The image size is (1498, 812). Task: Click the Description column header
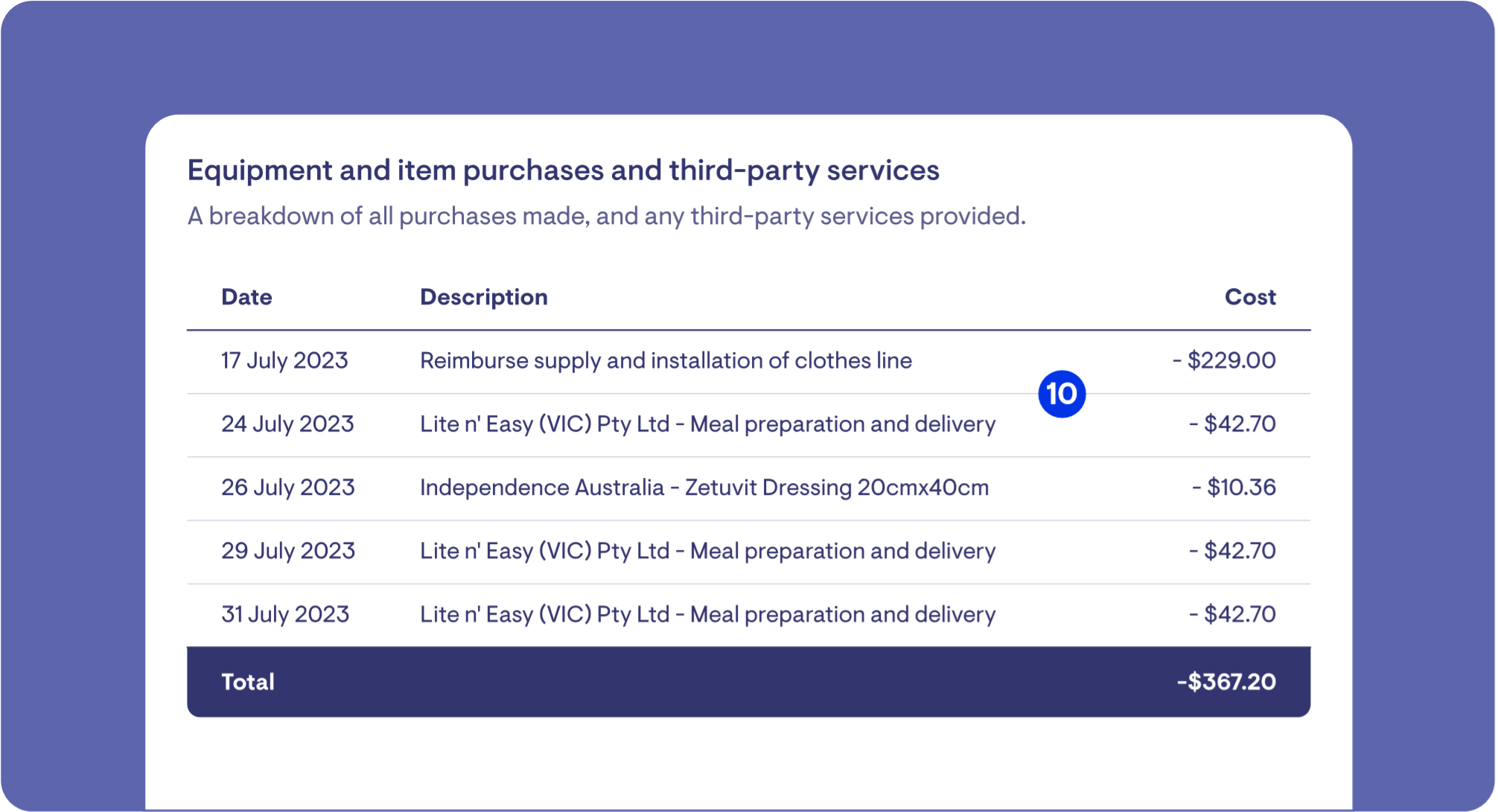(483, 297)
